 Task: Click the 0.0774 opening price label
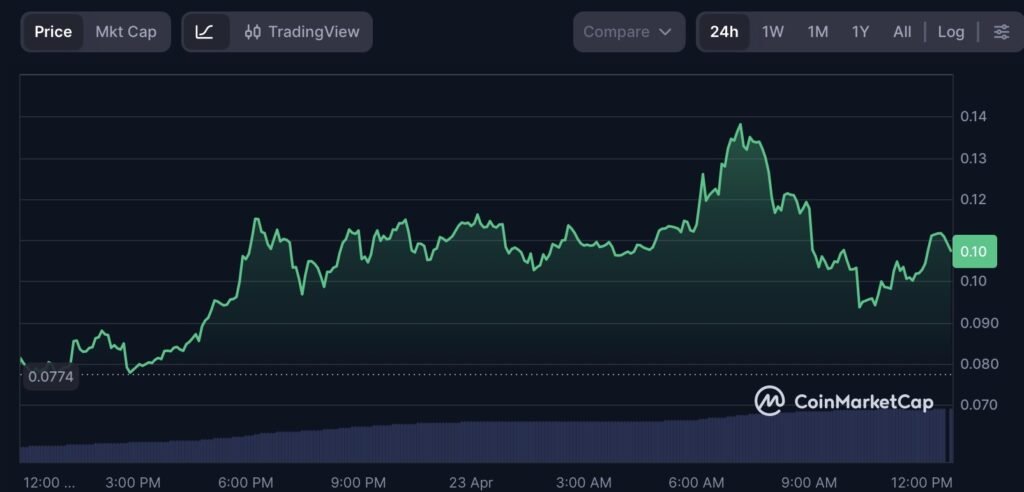point(50,378)
